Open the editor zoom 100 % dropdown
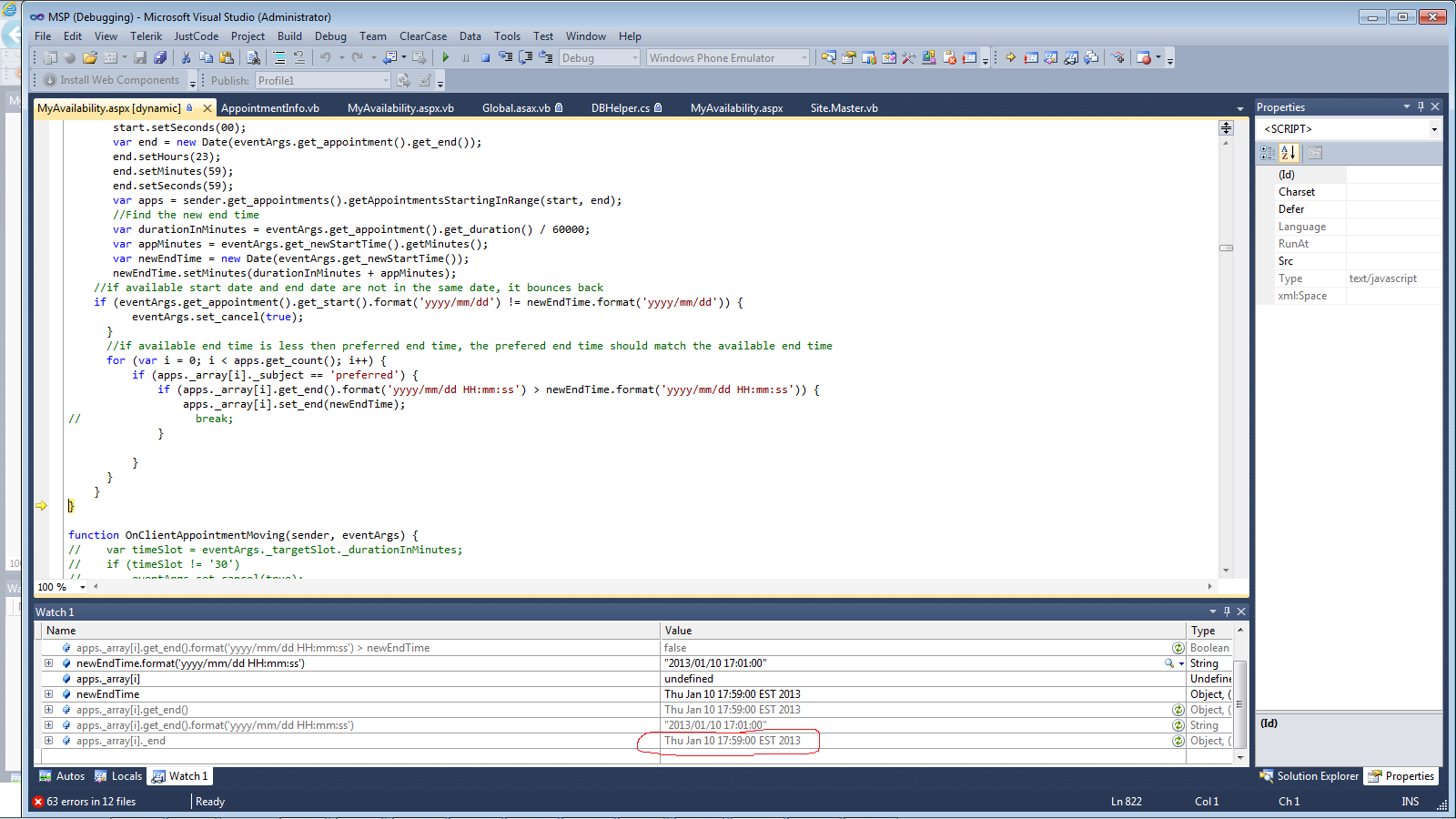The image size is (1456, 819). tap(83, 587)
